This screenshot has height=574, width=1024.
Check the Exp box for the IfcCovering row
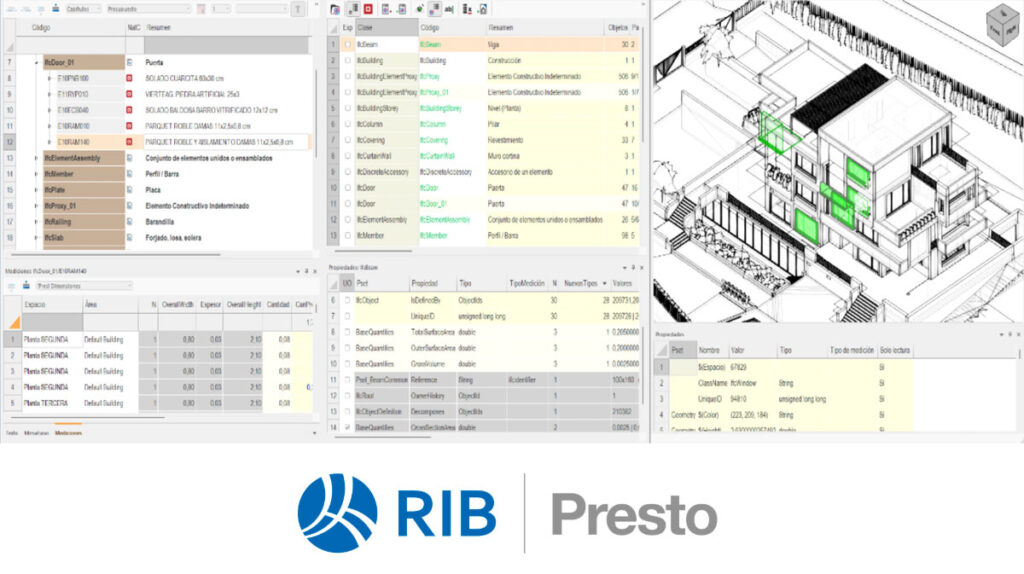348,140
